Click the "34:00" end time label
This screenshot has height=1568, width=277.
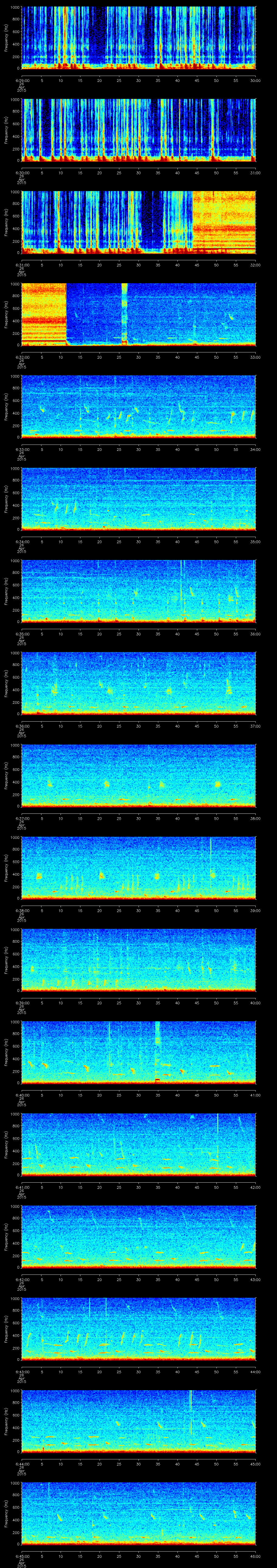[x=256, y=449]
